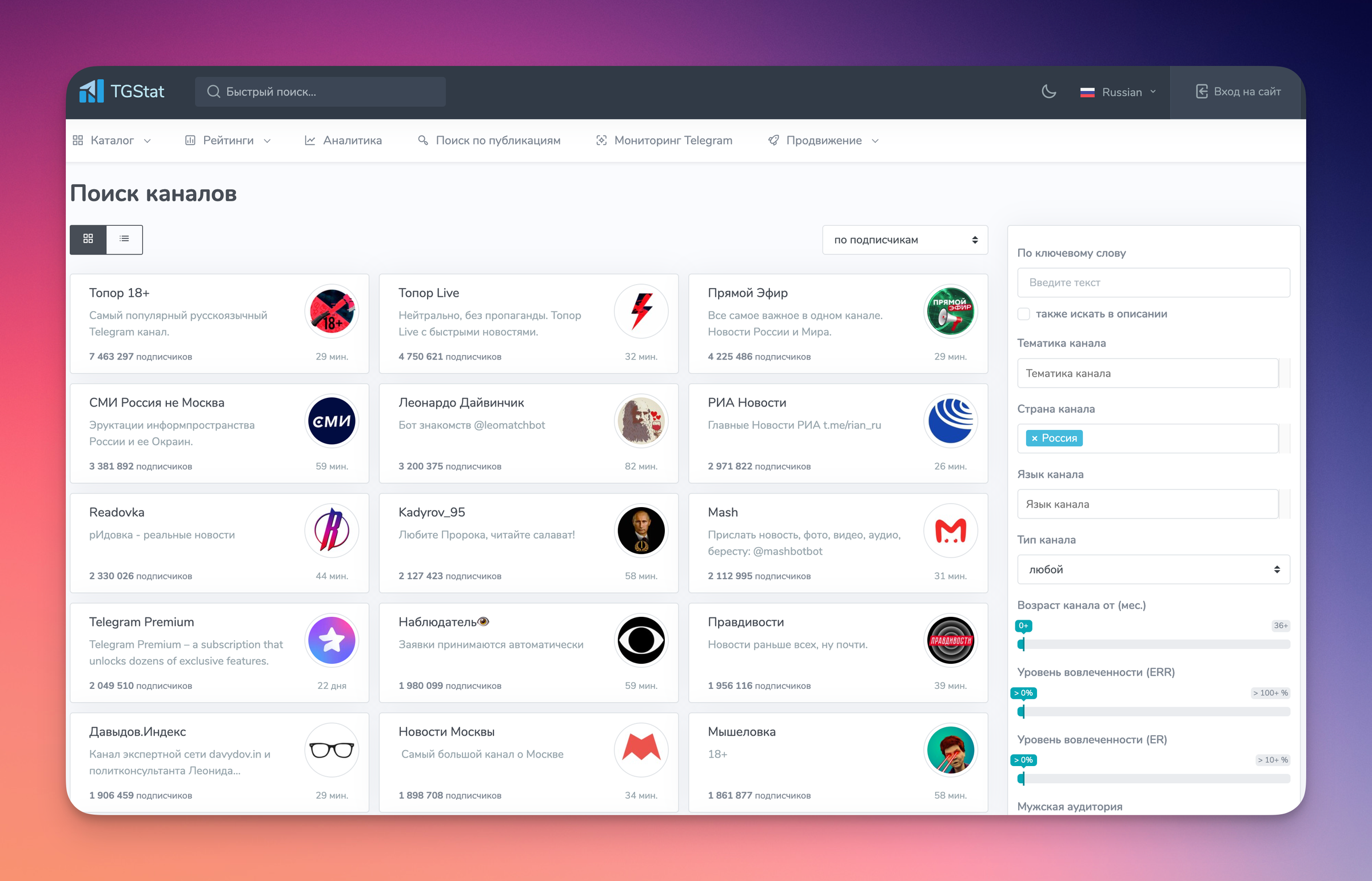Screen dimensions: 1372x881
Task: Click the Russian flag icon
Action: point(1088,91)
